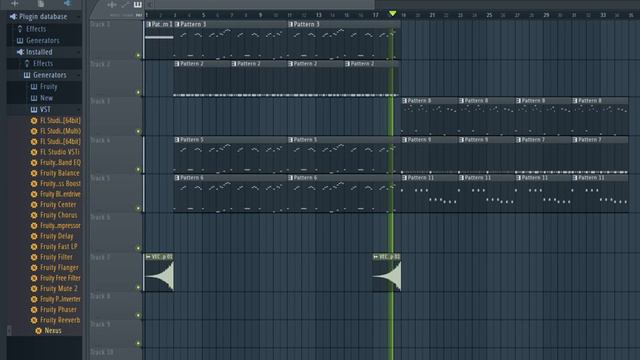
Task: Click bar 25 on the timeline ruler
Action: pos(489,15)
